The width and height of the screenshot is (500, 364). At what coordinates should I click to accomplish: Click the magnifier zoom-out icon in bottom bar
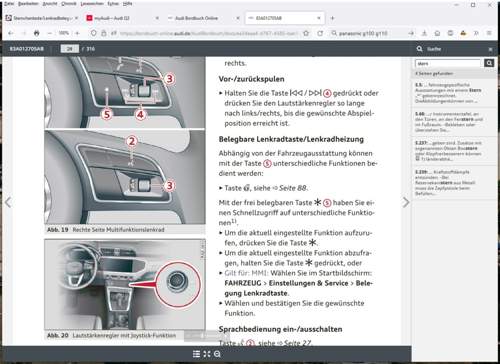(x=217, y=354)
